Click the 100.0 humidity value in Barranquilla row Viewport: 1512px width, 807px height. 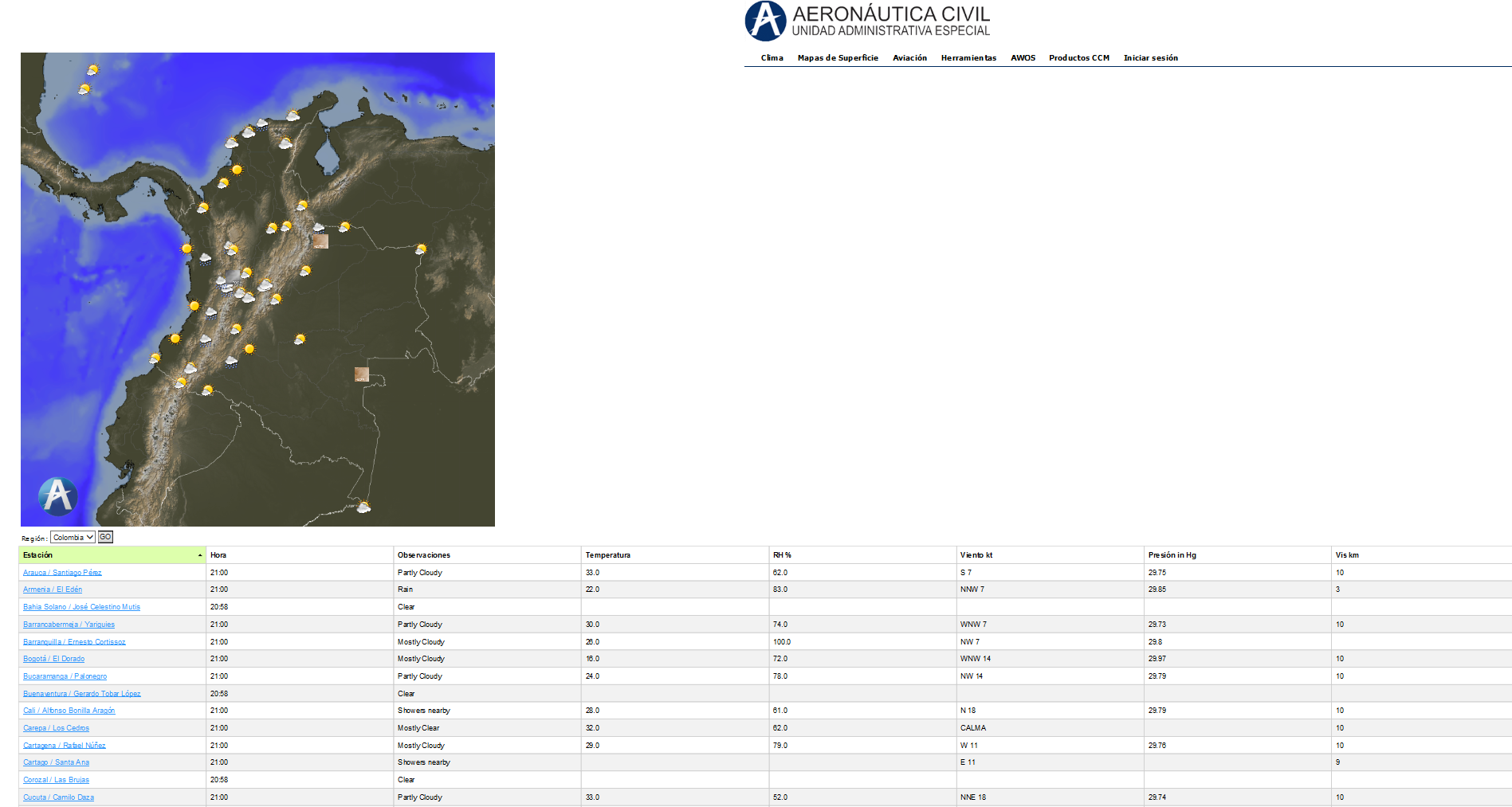coord(782,642)
